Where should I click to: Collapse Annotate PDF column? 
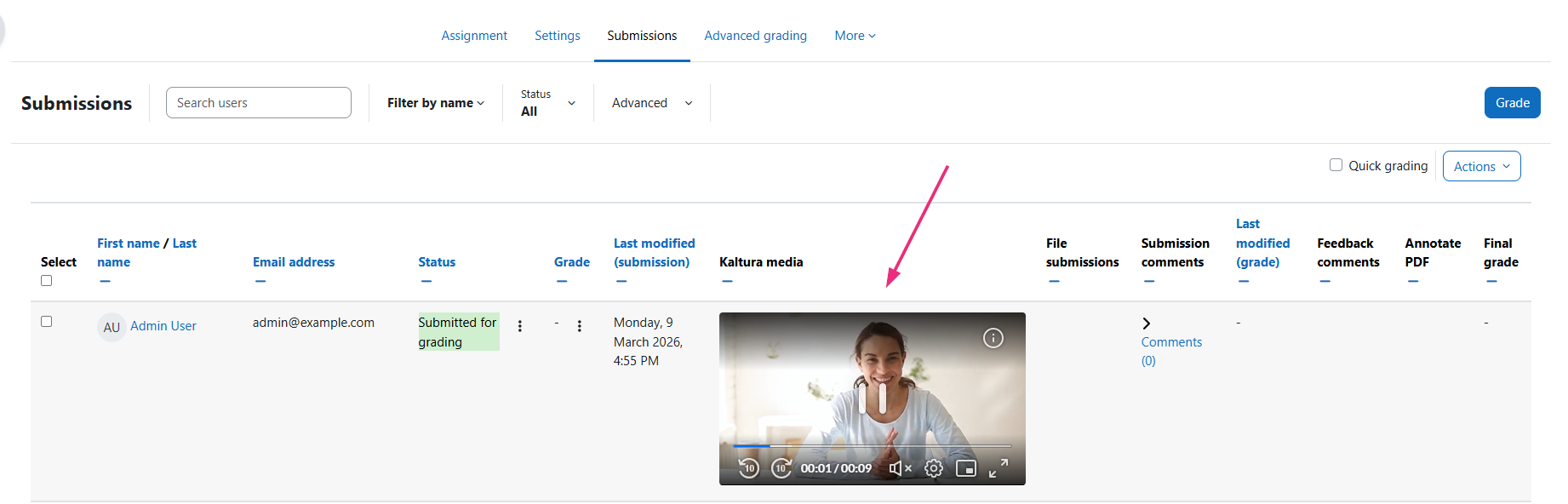coord(1413,281)
